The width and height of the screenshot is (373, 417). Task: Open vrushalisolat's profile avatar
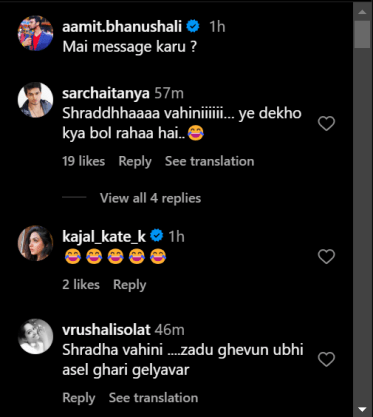point(35,336)
